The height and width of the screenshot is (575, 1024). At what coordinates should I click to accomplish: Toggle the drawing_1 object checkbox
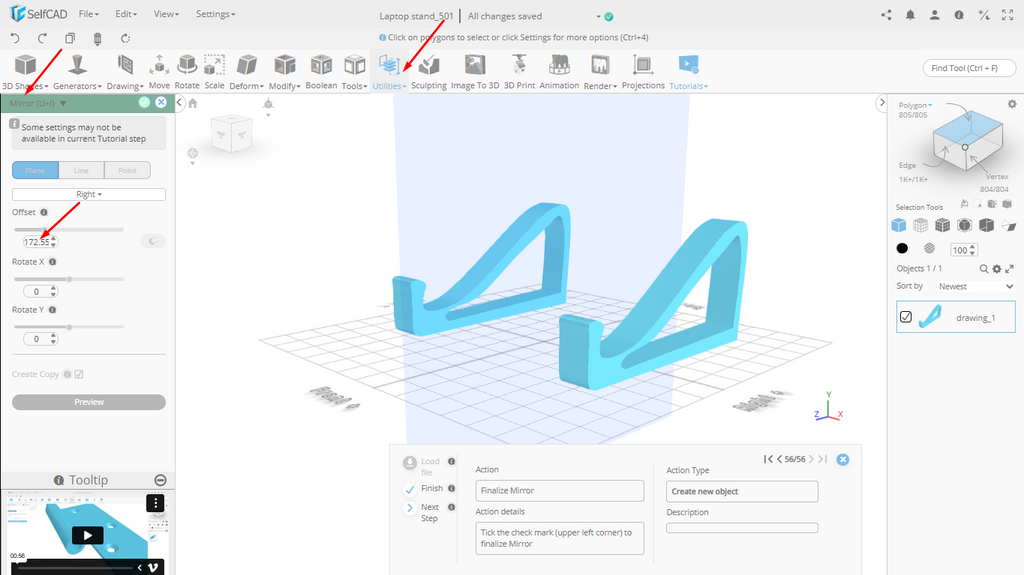tap(906, 317)
